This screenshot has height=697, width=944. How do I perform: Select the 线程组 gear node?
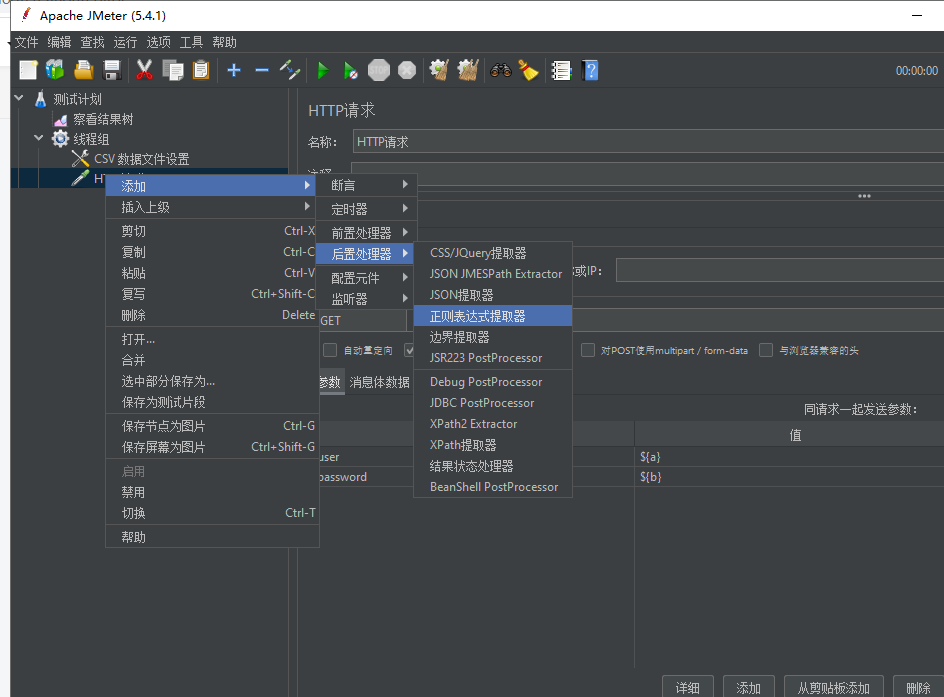(x=91, y=139)
